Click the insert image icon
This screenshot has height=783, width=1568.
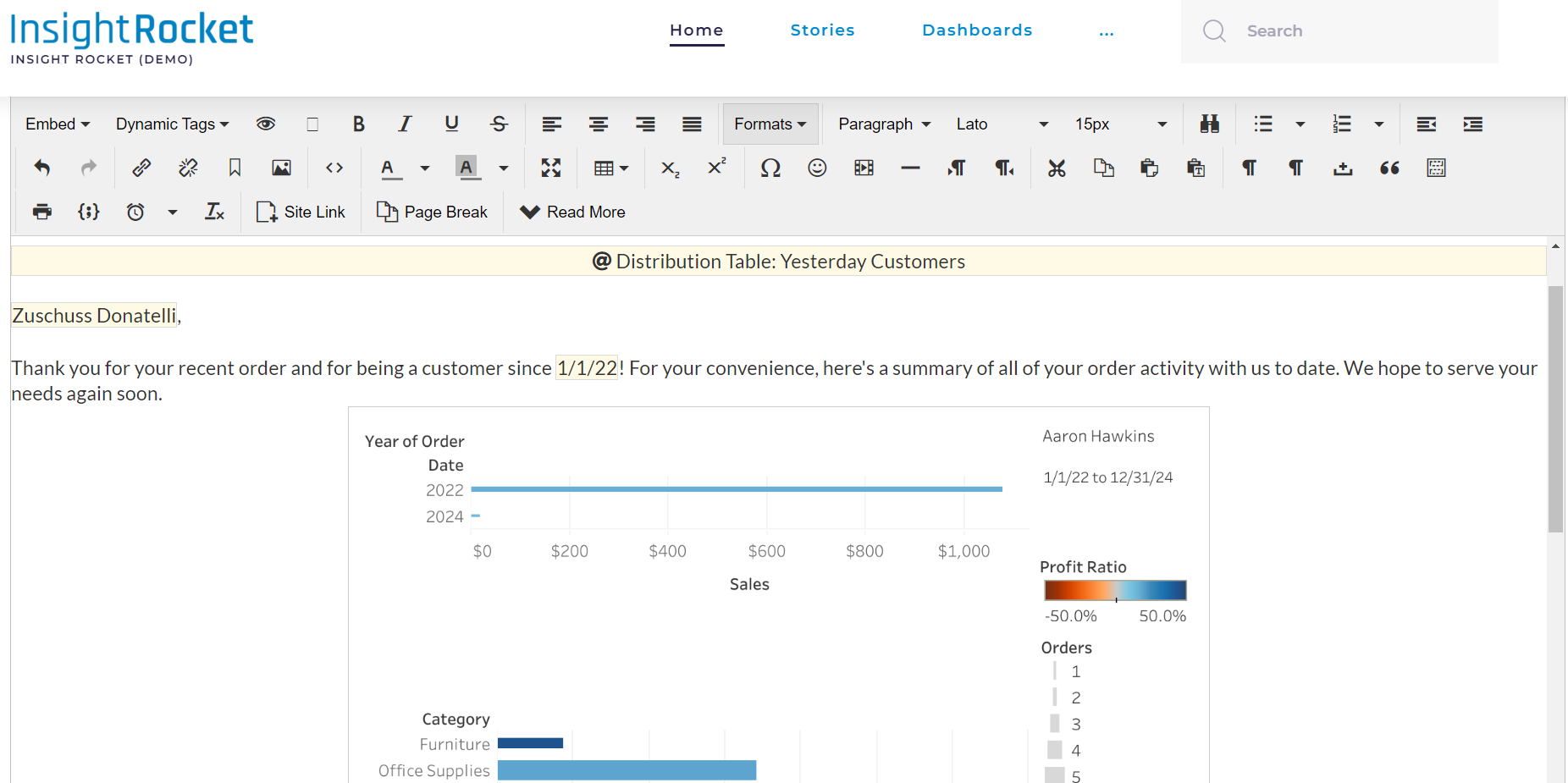pyautogui.click(x=281, y=168)
